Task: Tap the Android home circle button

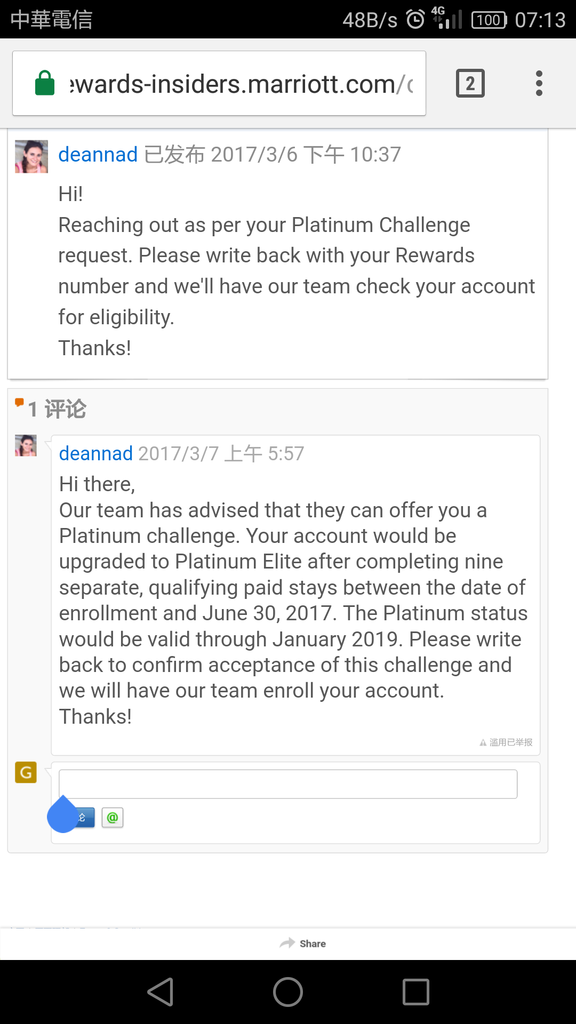Action: point(287,991)
